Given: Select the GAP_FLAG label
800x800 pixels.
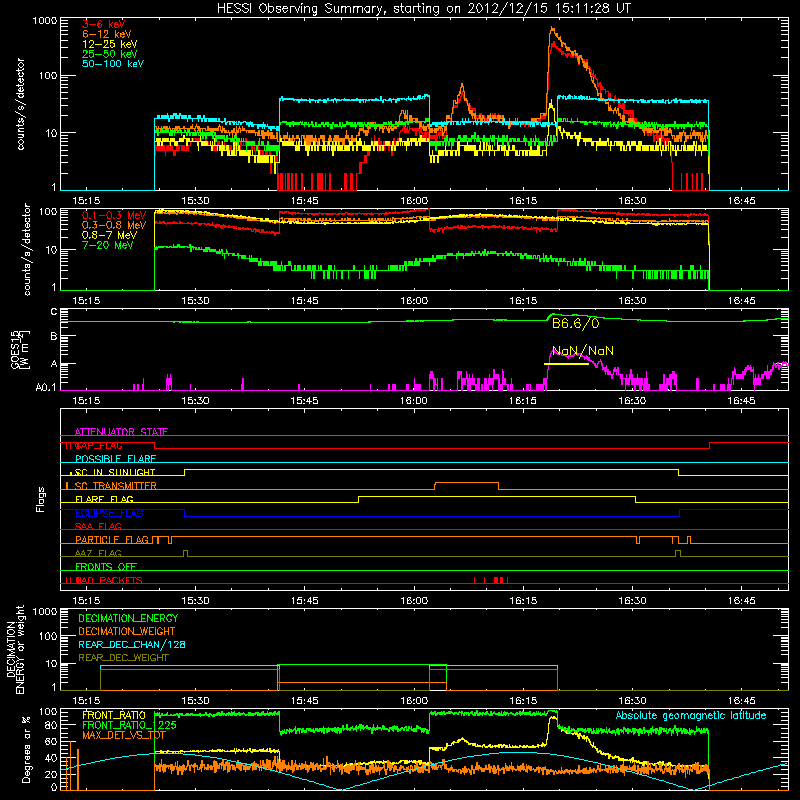Looking at the screenshot, I should point(99,445).
